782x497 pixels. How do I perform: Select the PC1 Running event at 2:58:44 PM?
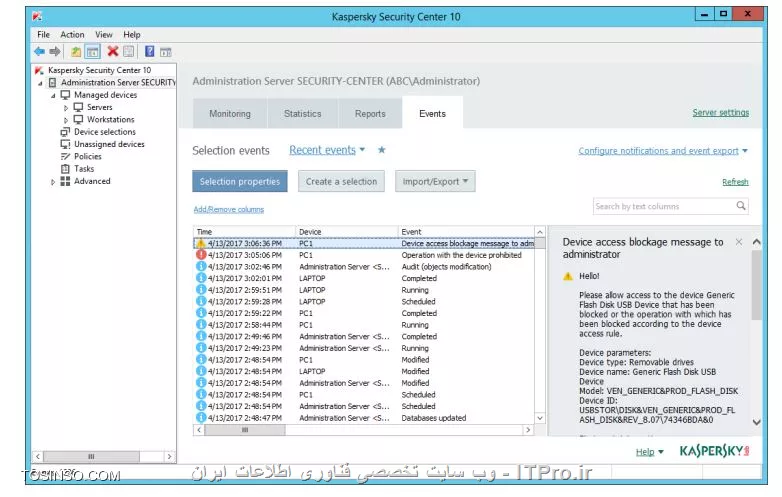(x=364, y=325)
